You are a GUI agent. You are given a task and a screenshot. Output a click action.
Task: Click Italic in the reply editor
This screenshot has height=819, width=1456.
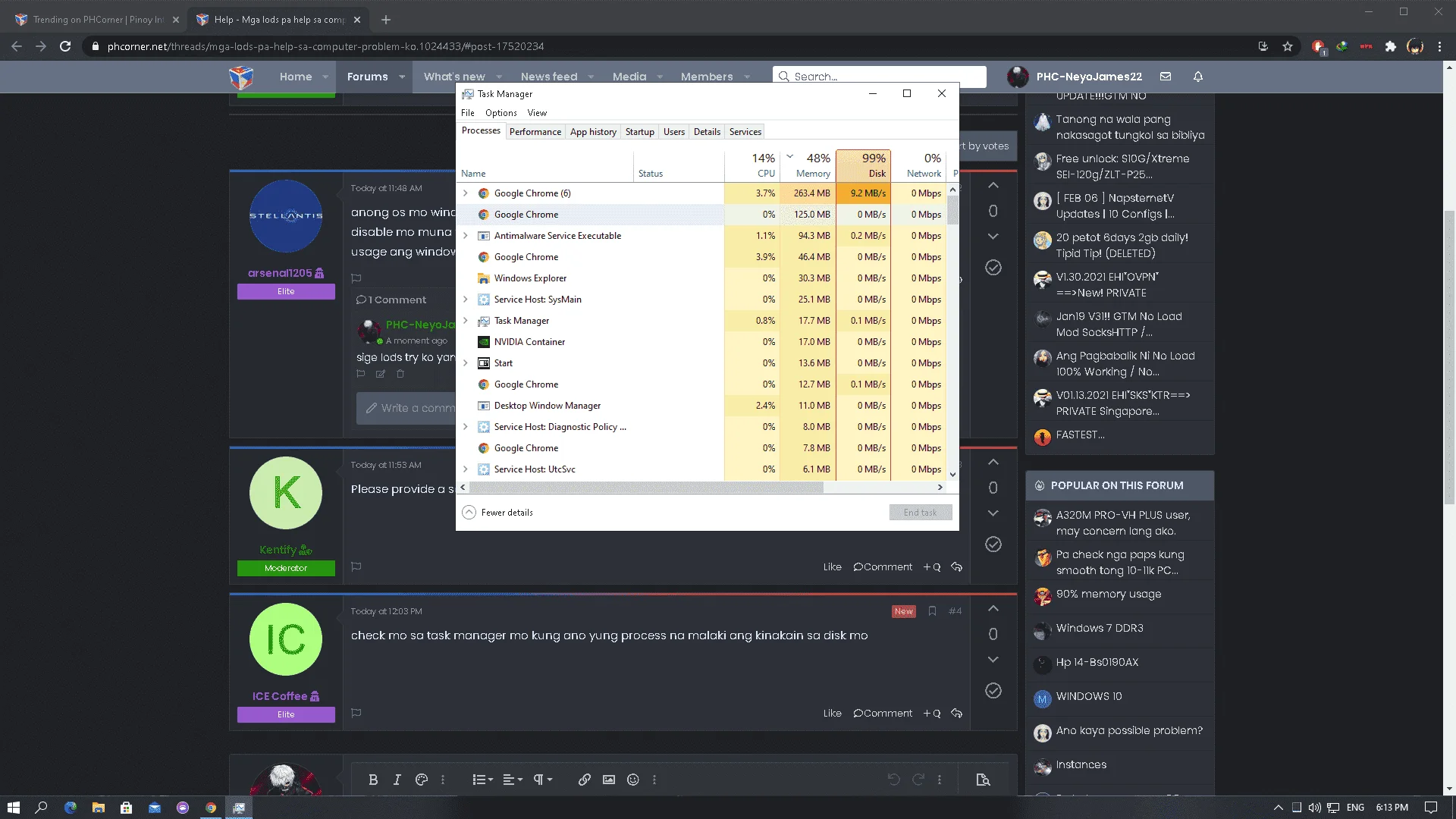point(397,780)
